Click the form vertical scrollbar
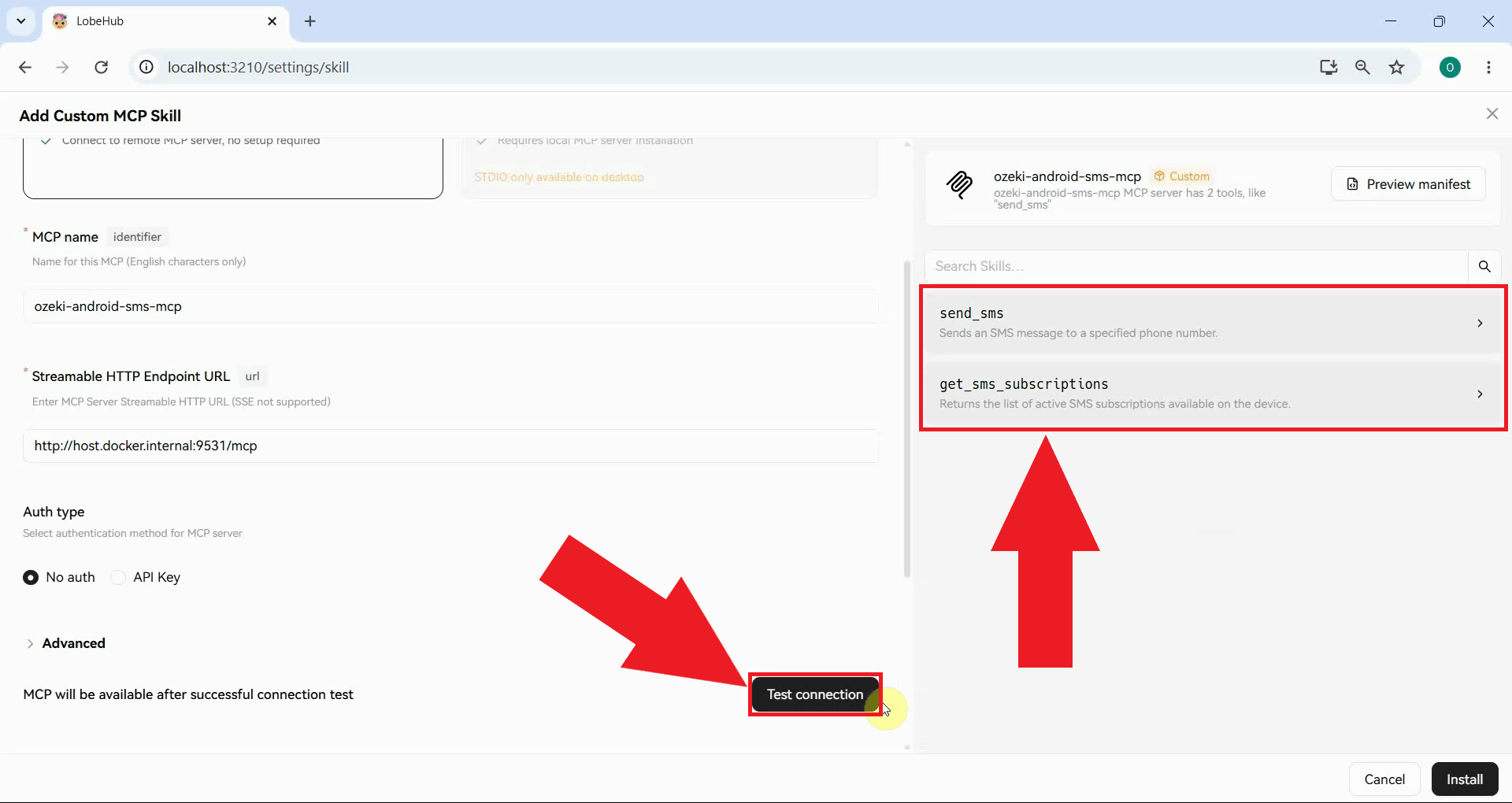 click(x=906, y=419)
